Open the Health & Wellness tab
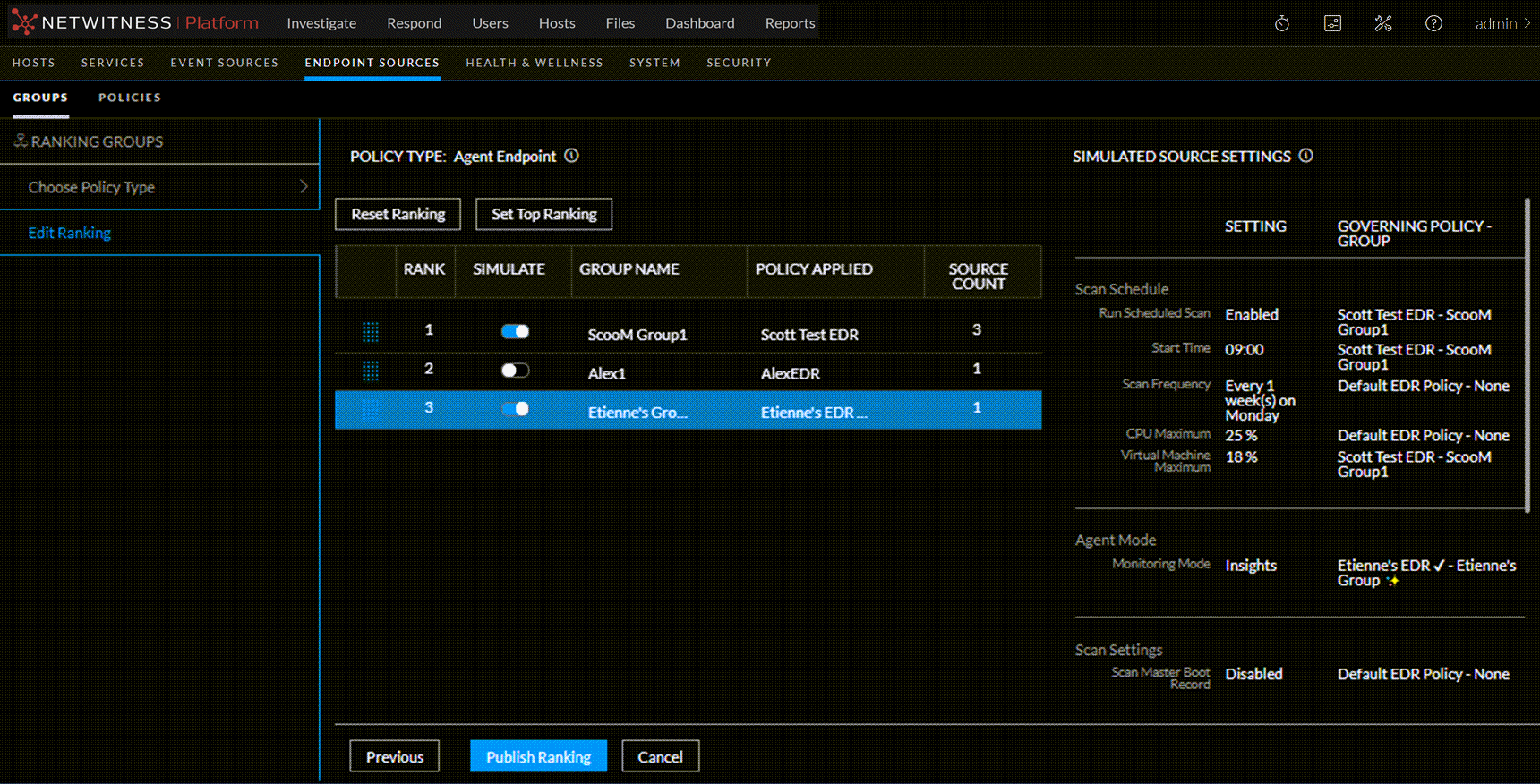 [535, 63]
